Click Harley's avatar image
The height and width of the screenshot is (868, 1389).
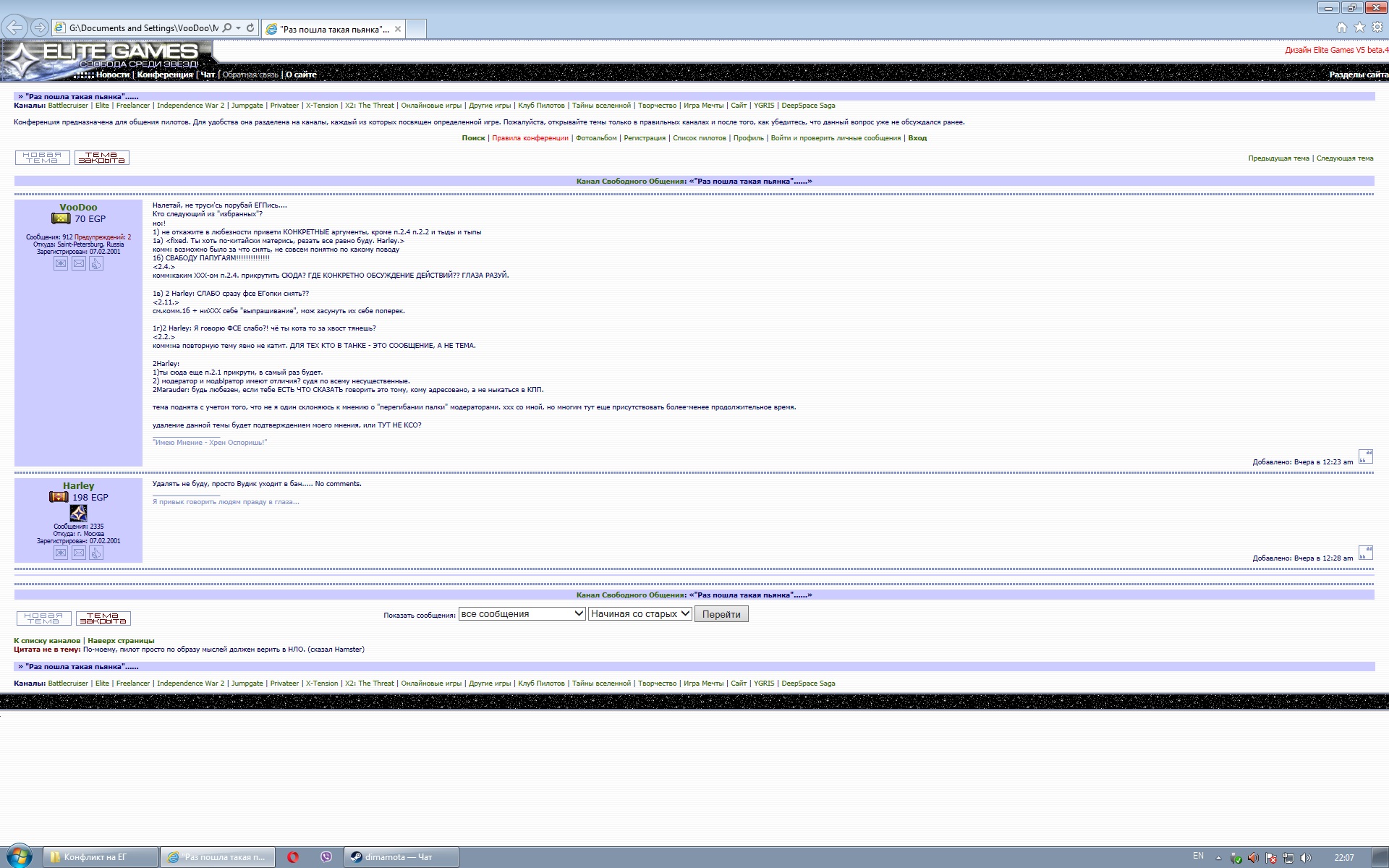tap(78, 513)
